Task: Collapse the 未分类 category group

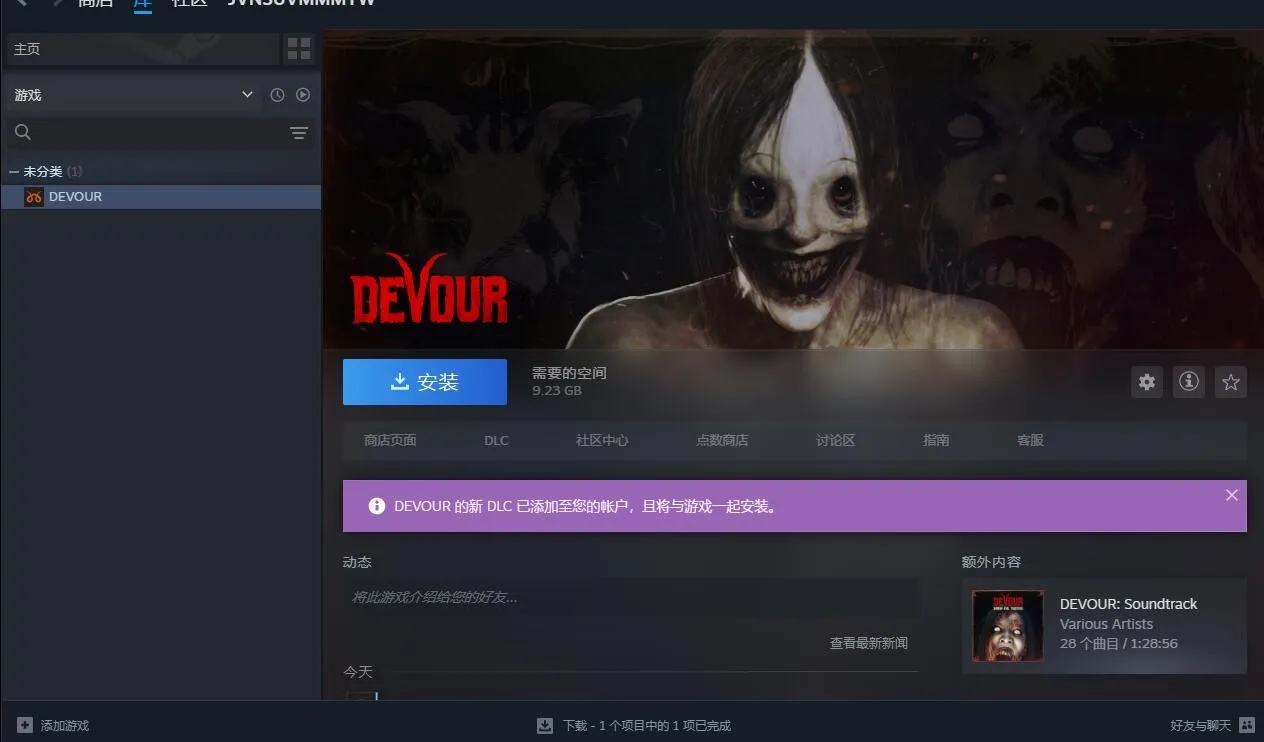Action: click(13, 172)
